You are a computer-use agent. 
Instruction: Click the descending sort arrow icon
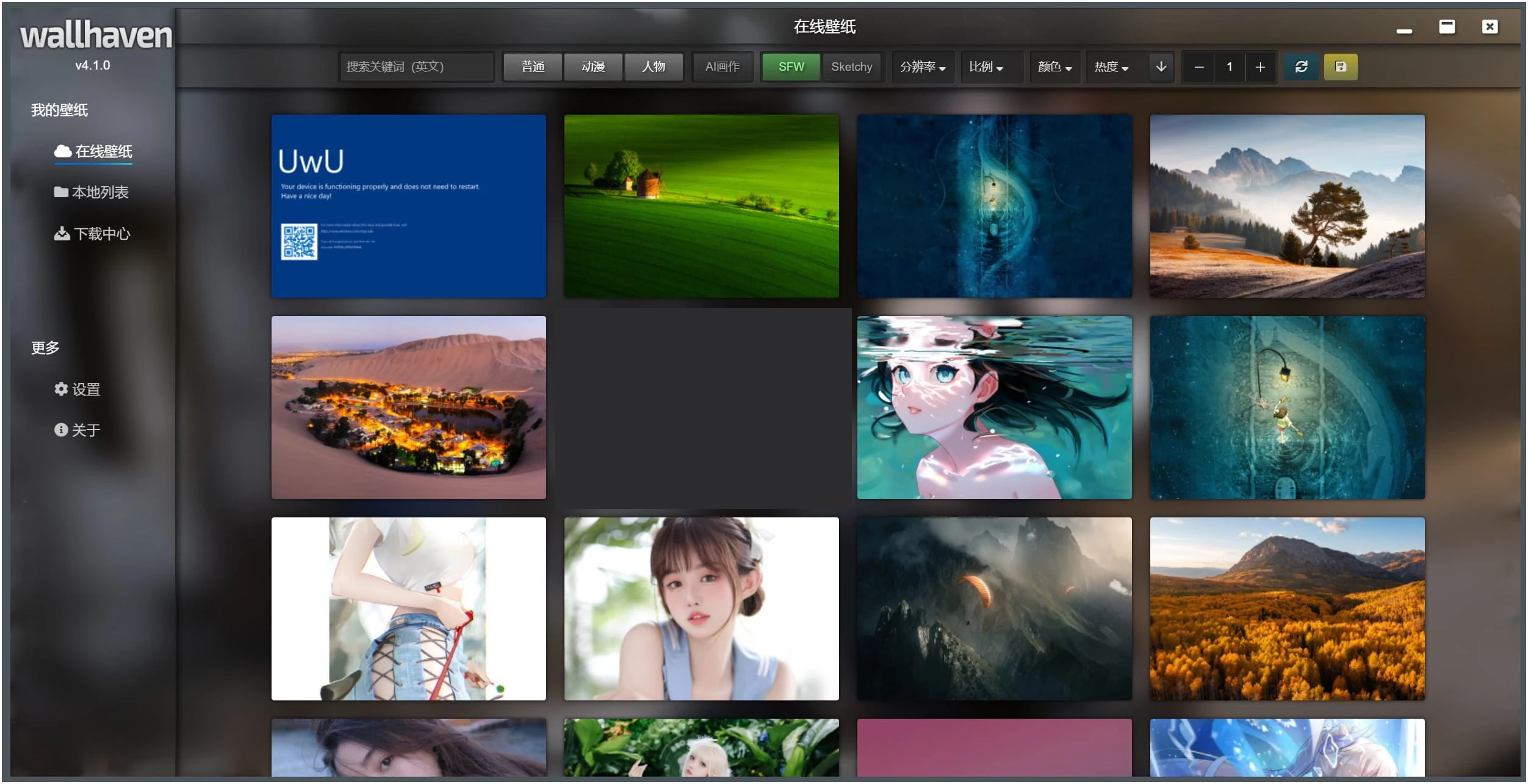point(1161,67)
